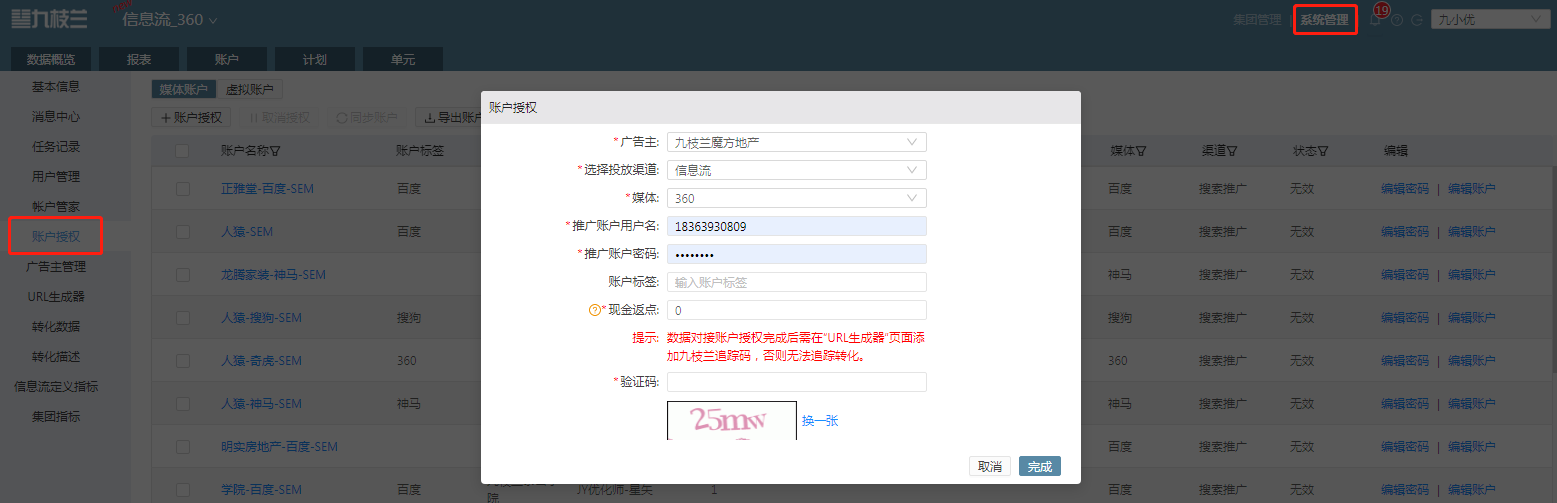Open the help question-mark icon in header
Image resolution: width=1557 pixels, height=503 pixels.
coord(1397,20)
